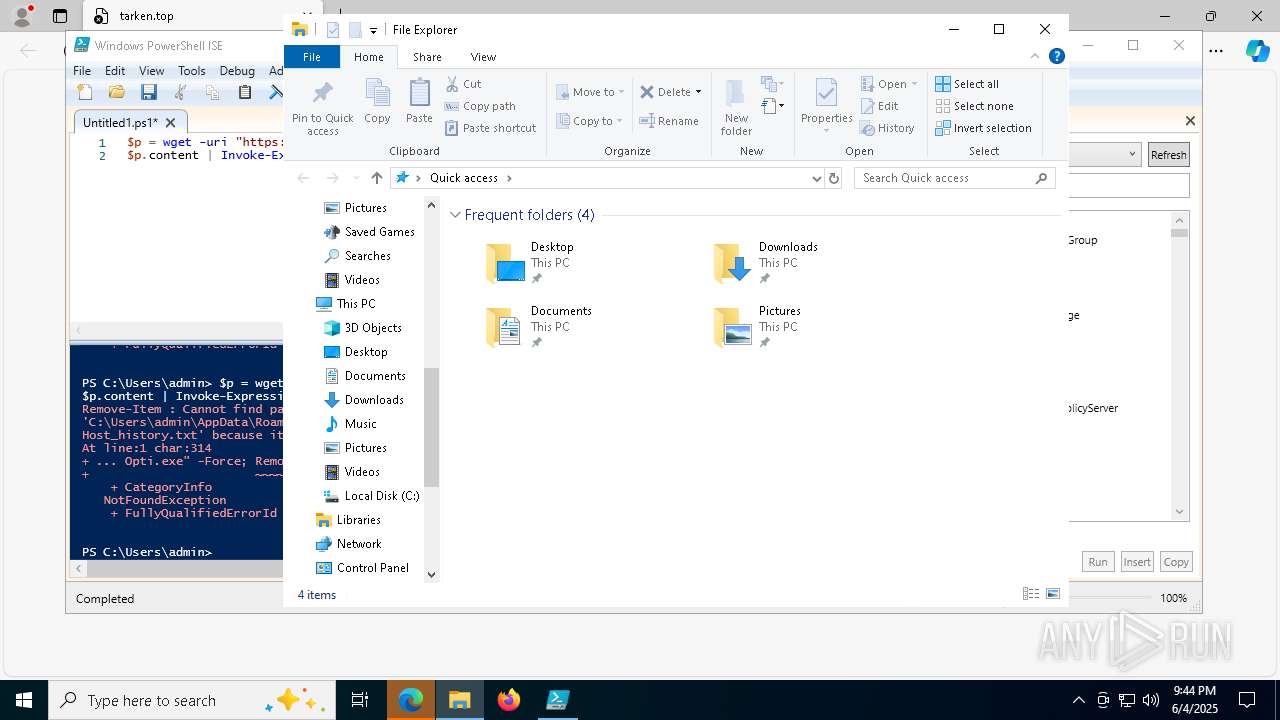Click PowerShell ISE Save icon
Viewport: 1280px width, 720px height.
(149, 93)
